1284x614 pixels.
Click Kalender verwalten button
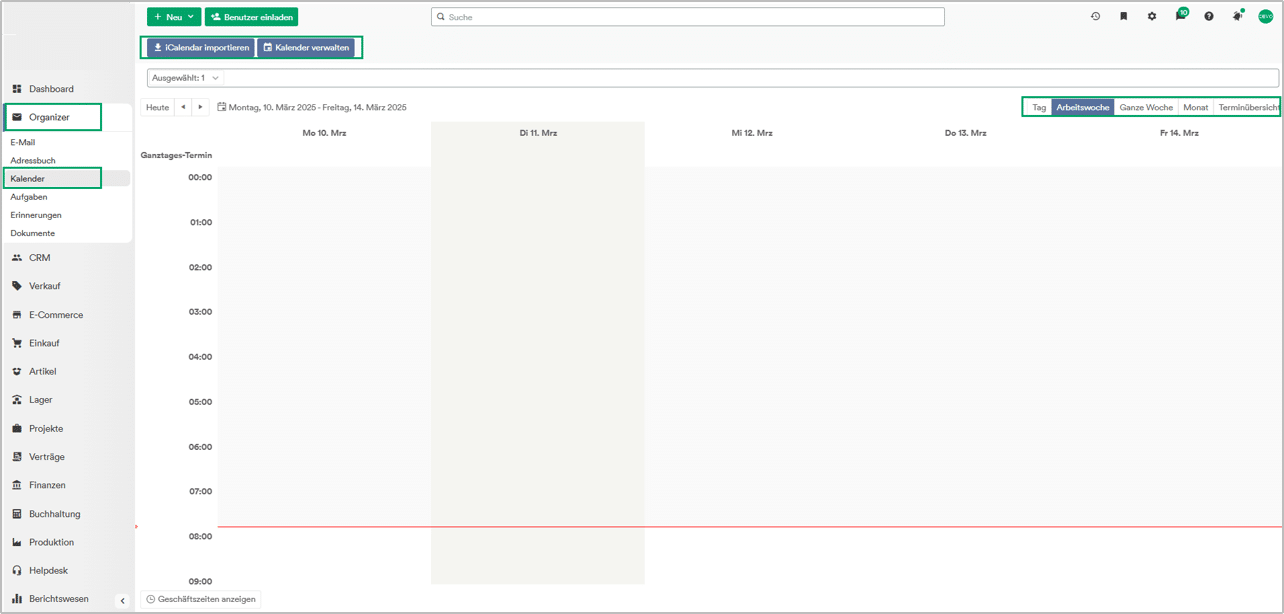pyautogui.click(x=306, y=47)
